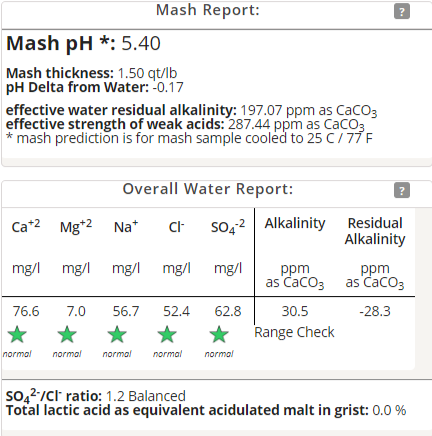
Task: Click the sodium value 56.7
Action: 126,311
